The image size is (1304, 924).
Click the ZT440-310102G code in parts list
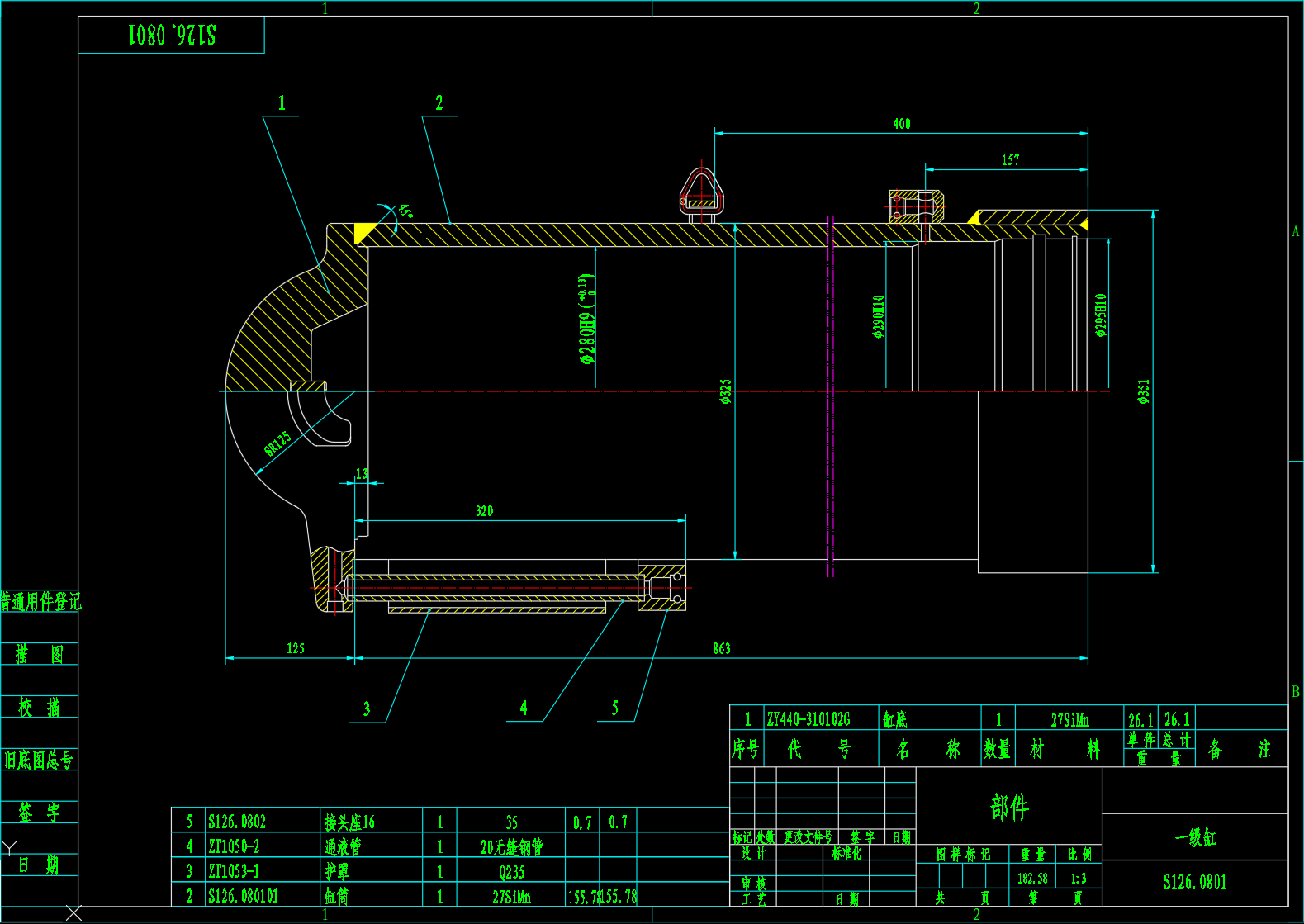pyautogui.click(x=808, y=719)
